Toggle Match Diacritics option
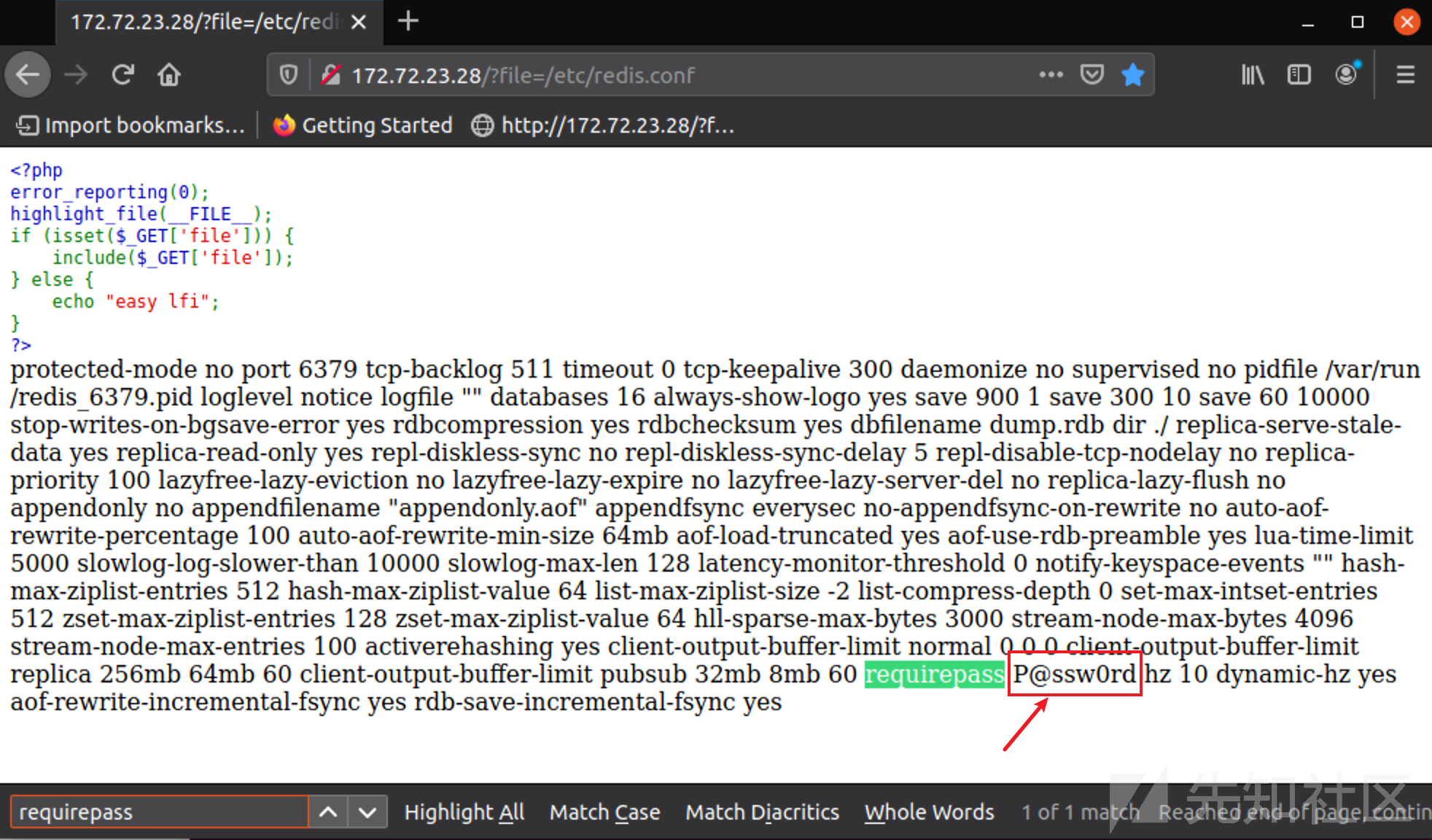The width and height of the screenshot is (1432, 840). [x=762, y=812]
